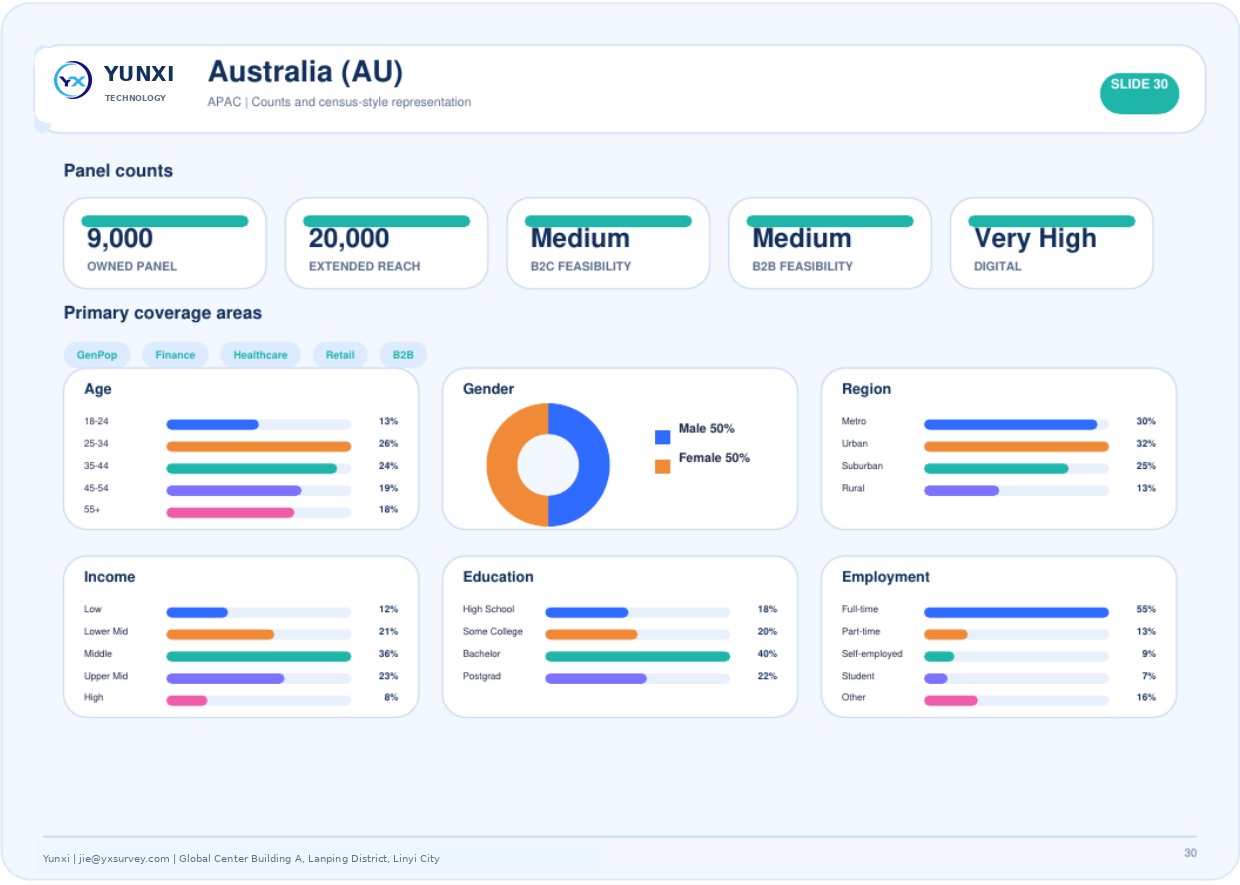The height and width of the screenshot is (885, 1240).
Task: Select the Finance coverage tag
Action: pos(175,355)
